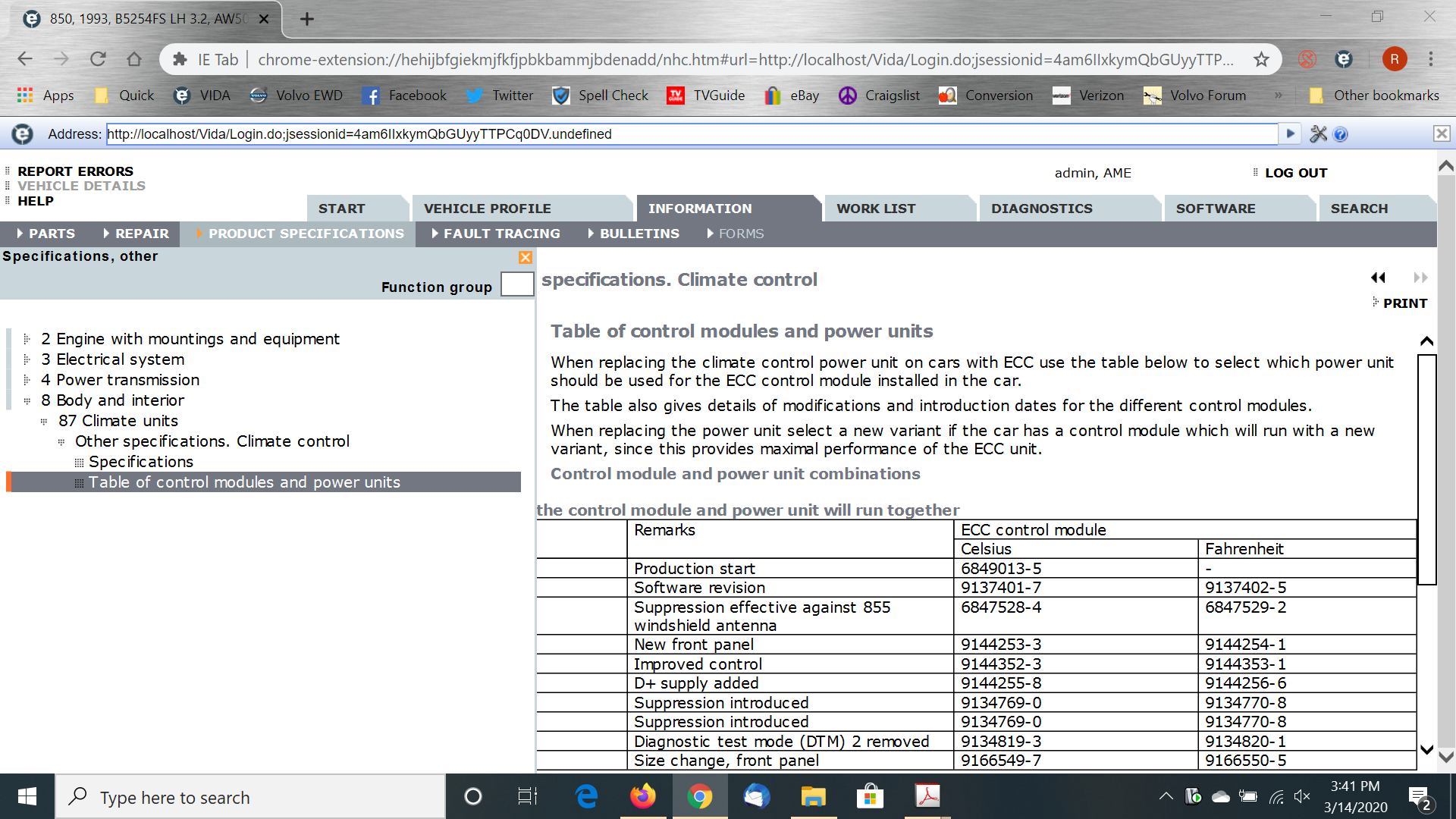The image size is (1456, 819).
Task: Click the IE Tab extension icon in toolbar
Action: point(1344,59)
